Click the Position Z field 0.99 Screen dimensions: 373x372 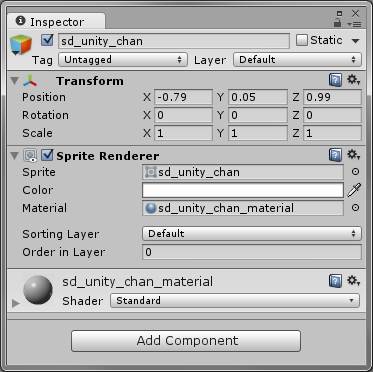(332, 97)
